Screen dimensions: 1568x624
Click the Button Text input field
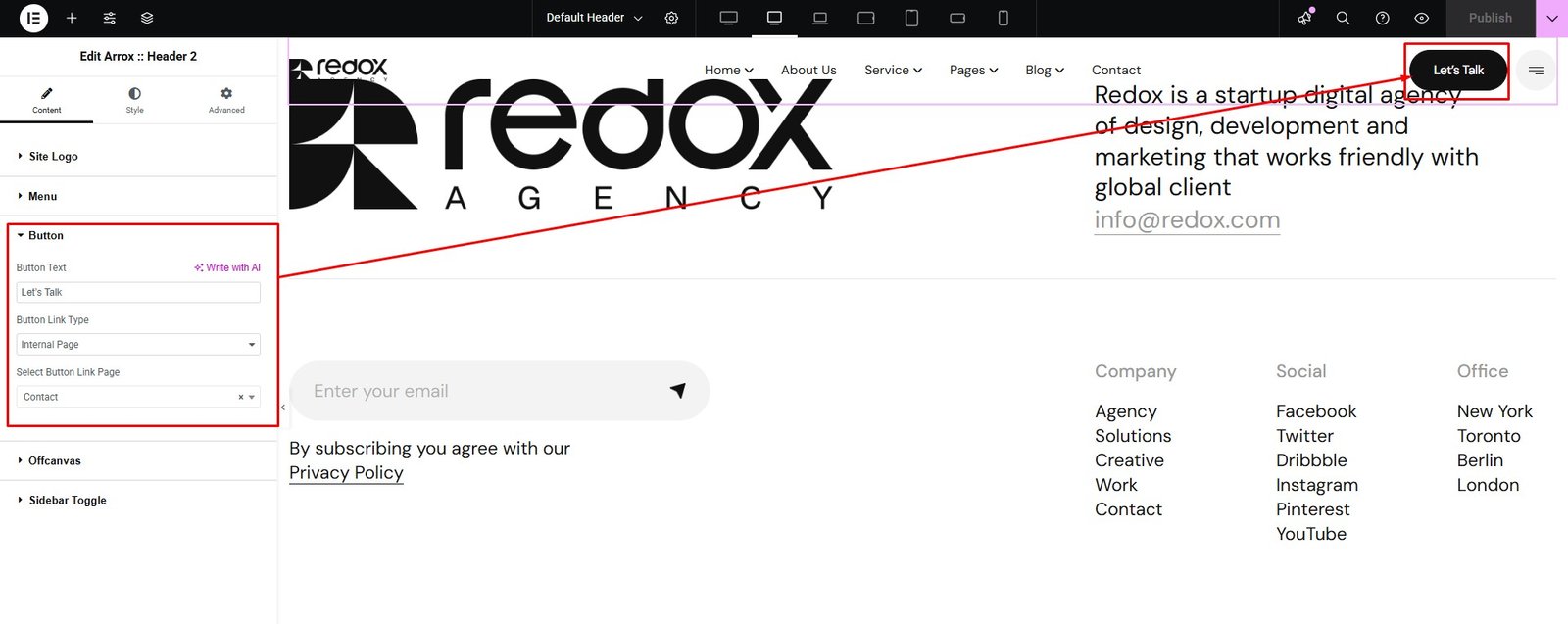tap(138, 292)
